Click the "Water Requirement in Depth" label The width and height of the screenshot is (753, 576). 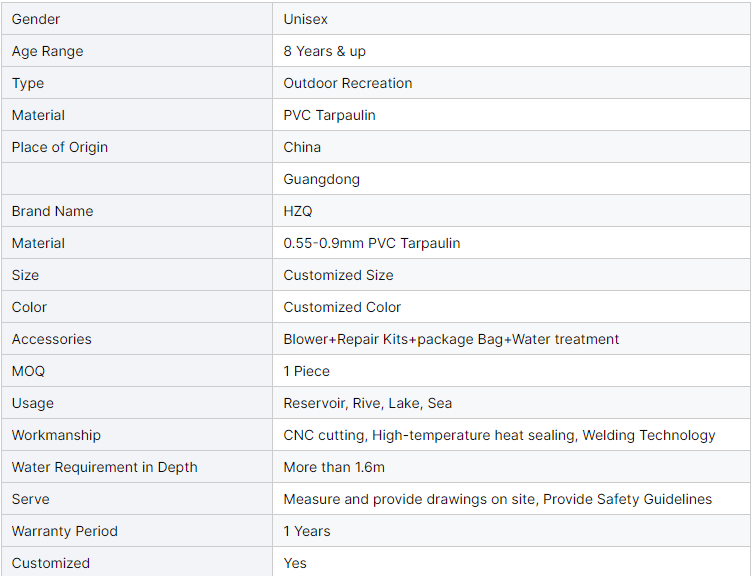[x=104, y=467]
